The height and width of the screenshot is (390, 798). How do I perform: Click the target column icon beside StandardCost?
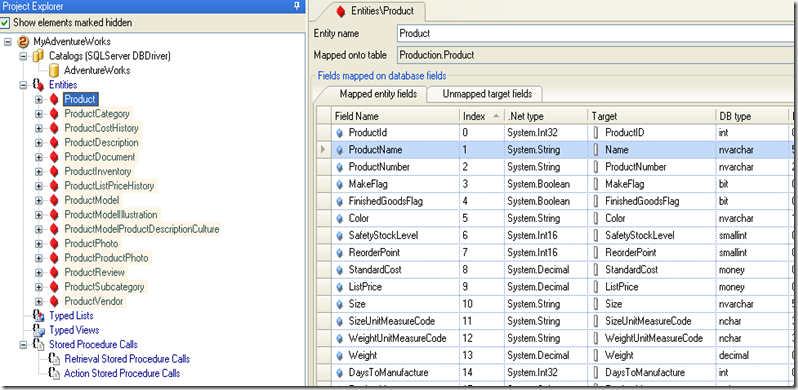(x=596, y=270)
